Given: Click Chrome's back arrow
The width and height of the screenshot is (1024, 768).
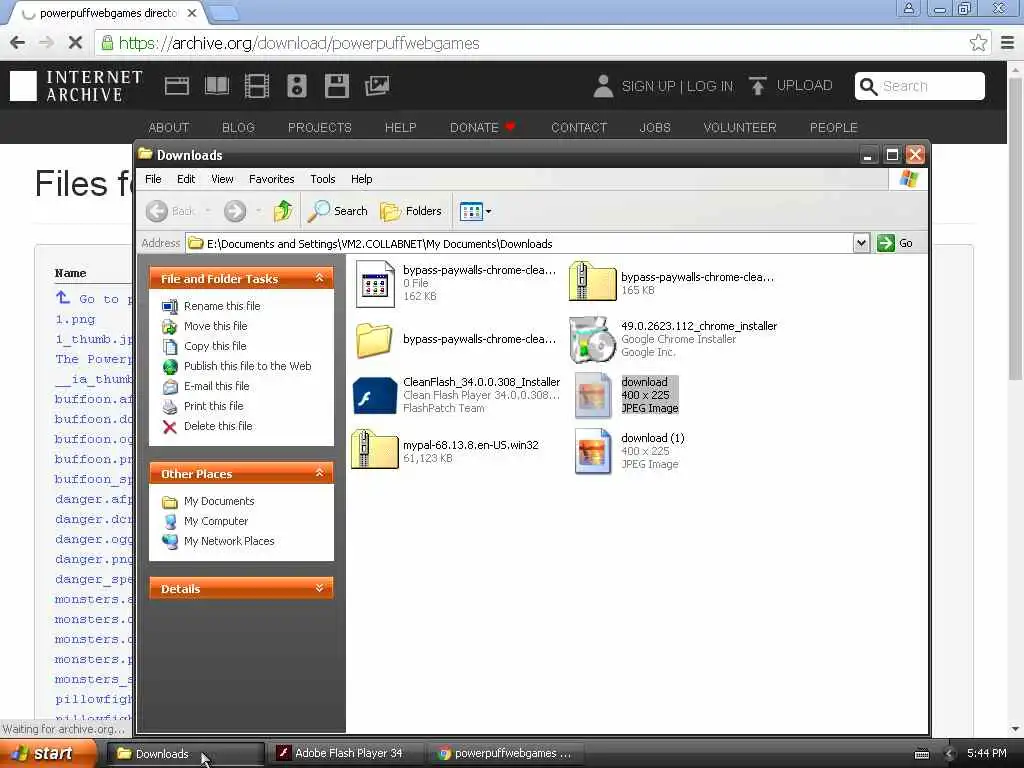Looking at the screenshot, I should [17, 43].
